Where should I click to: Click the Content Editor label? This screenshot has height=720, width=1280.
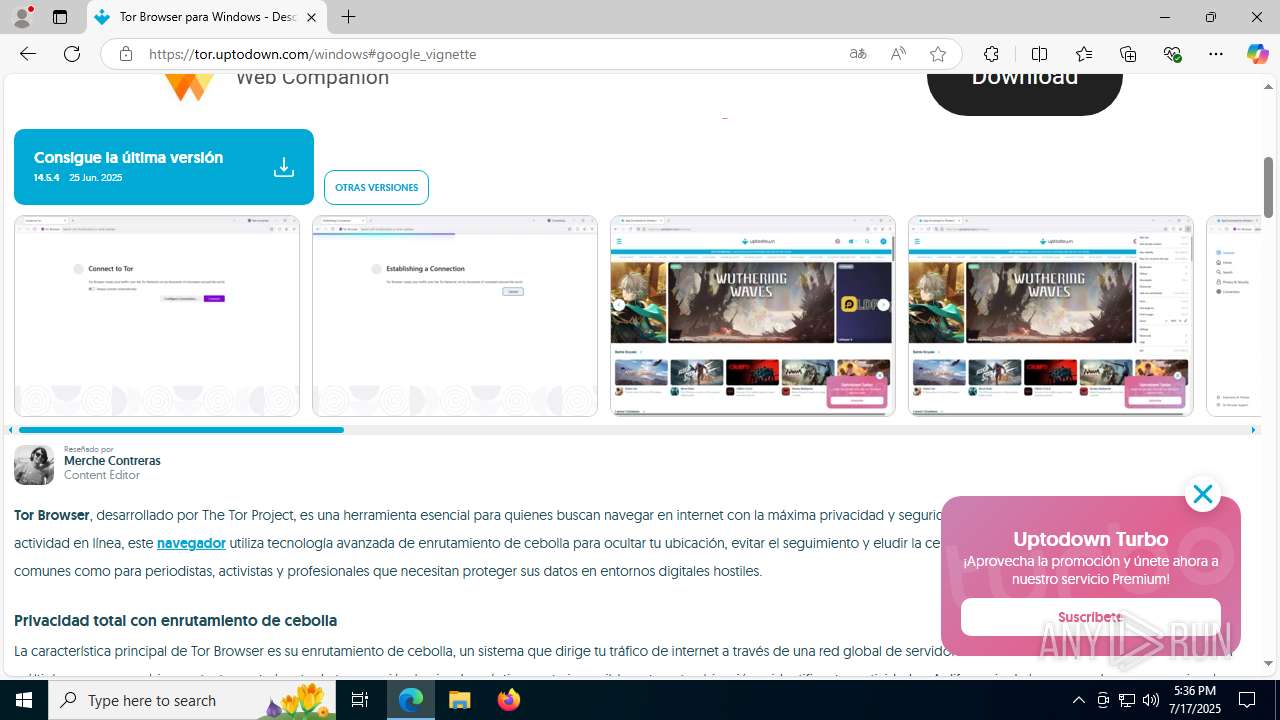pyautogui.click(x=102, y=475)
